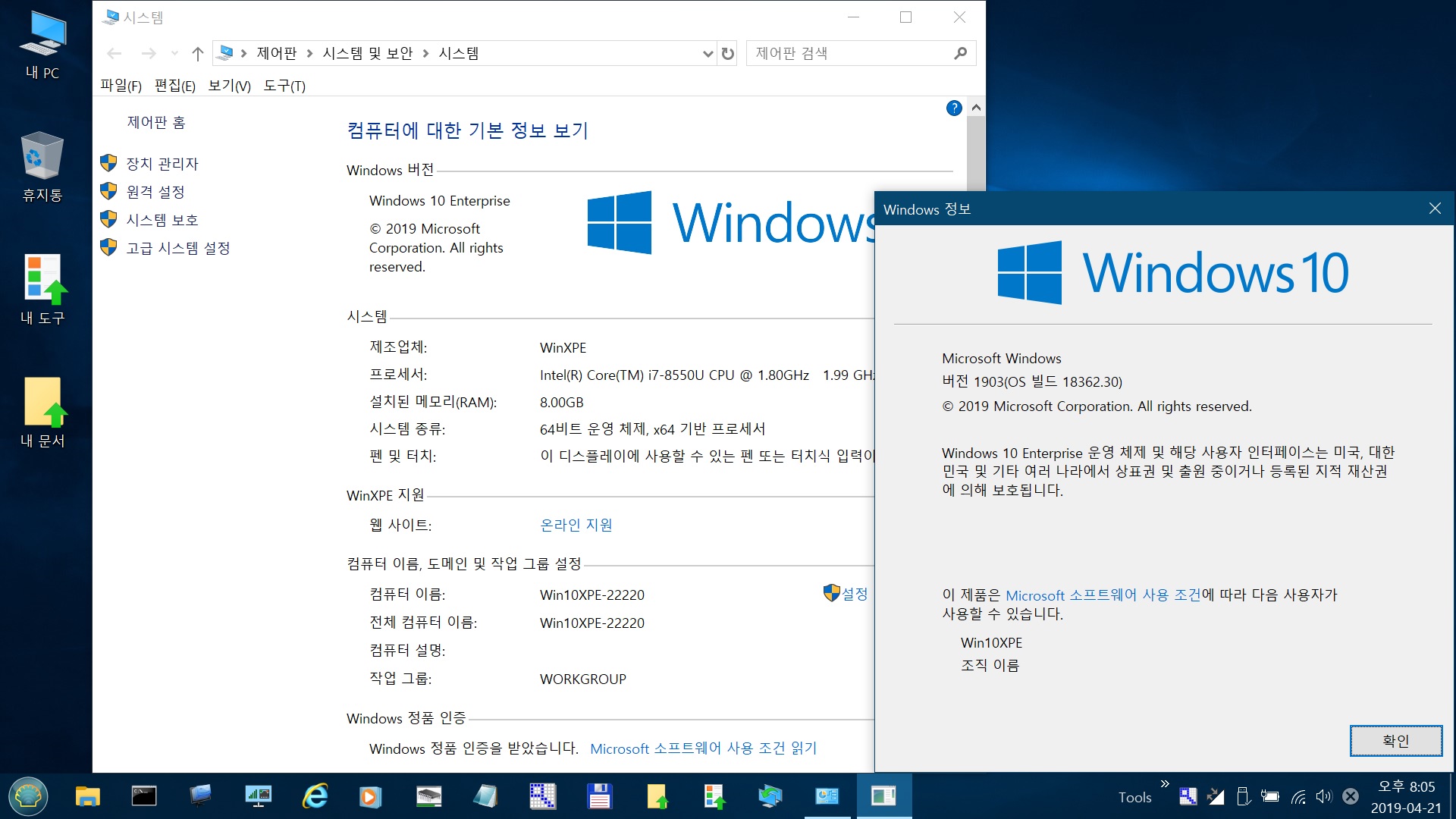This screenshot has width=1456, height=819.
Task: Click the 조직 이름 text in dialog
Action: (990, 666)
